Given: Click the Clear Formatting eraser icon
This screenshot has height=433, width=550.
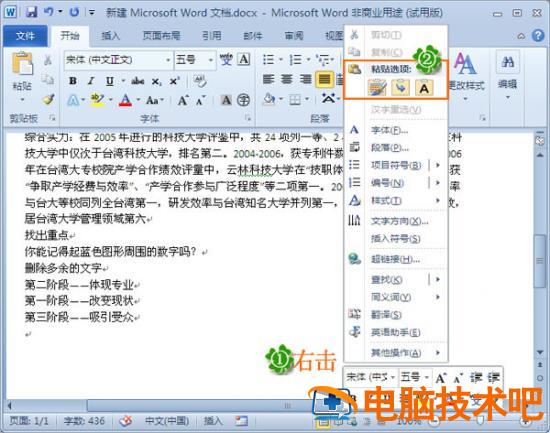Looking at the screenshot, I should click(200, 81).
